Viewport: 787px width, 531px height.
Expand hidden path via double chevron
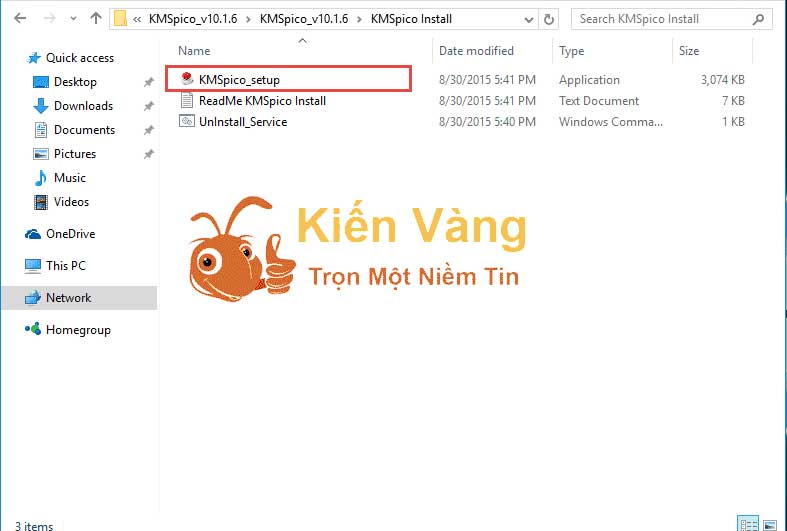[137, 20]
